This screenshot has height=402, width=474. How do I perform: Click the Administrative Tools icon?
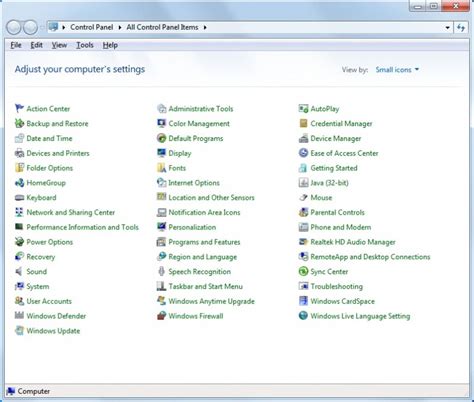pyautogui.click(x=161, y=108)
